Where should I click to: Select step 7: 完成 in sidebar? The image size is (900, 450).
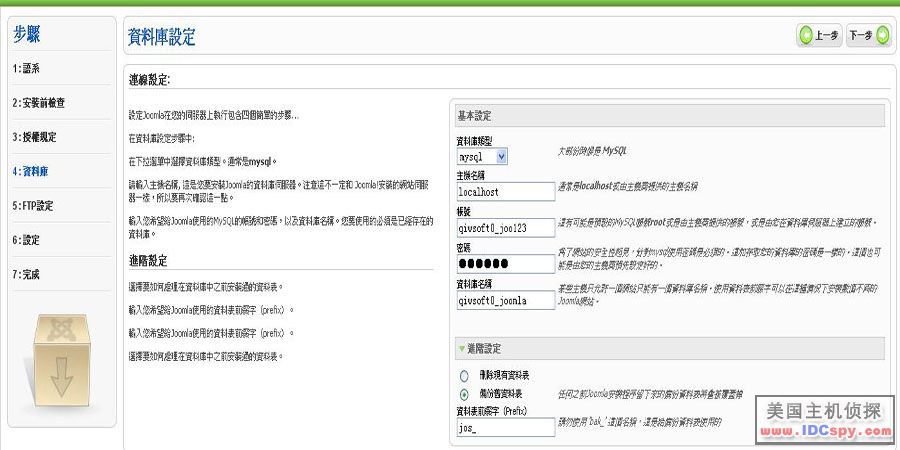coord(26,274)
